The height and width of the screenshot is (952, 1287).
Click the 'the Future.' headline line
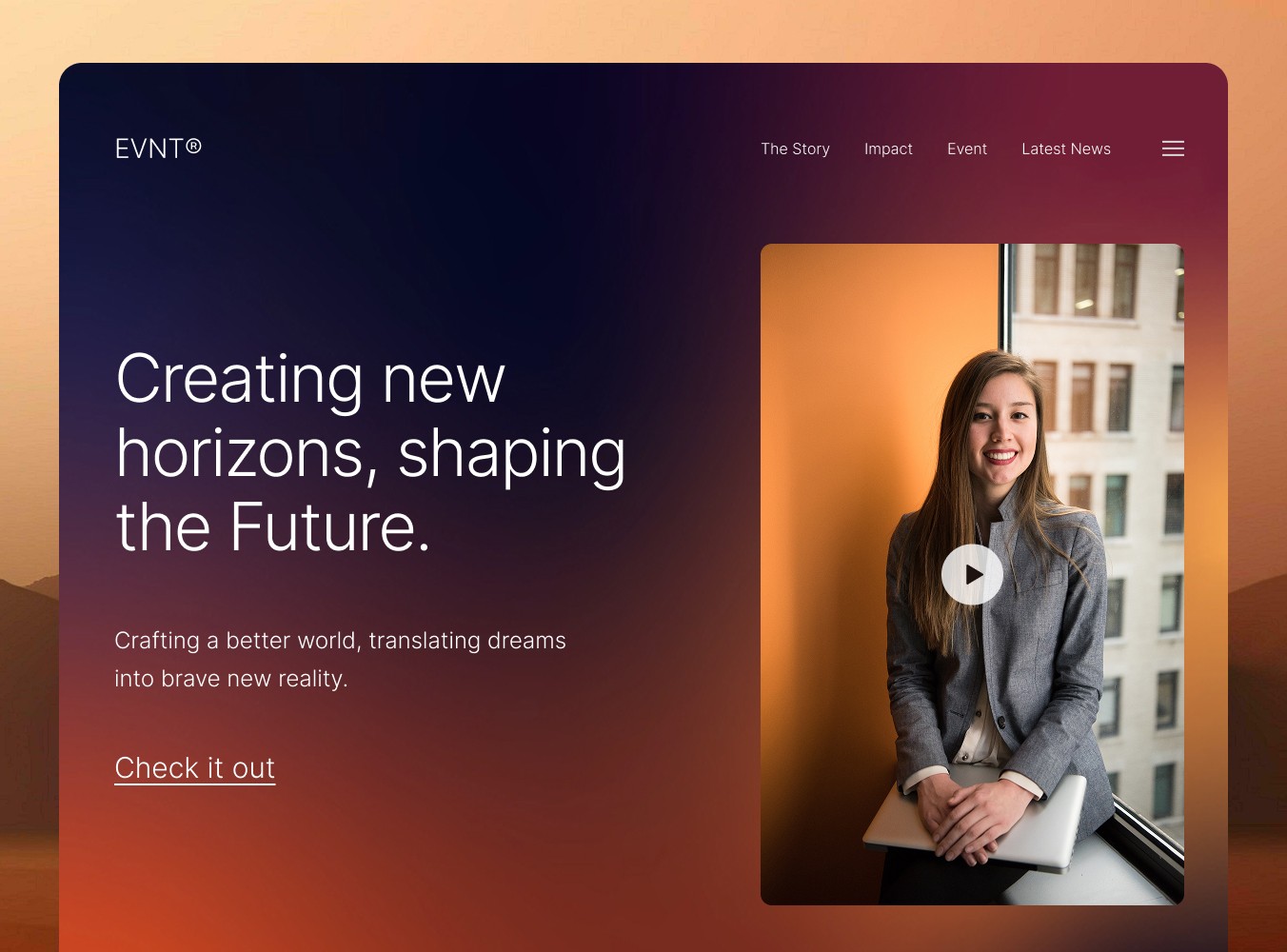tap(273, 526)
